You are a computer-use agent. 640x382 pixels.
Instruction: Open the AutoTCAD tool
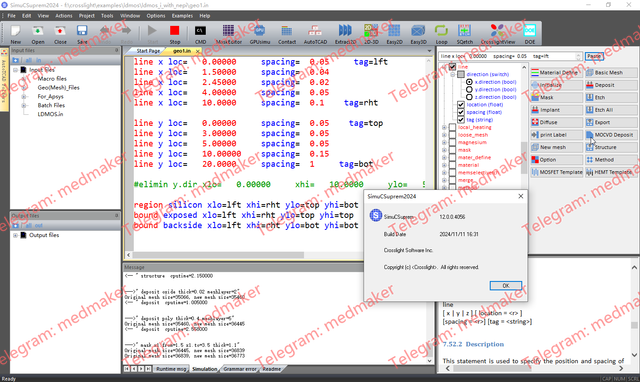[315, 31]
